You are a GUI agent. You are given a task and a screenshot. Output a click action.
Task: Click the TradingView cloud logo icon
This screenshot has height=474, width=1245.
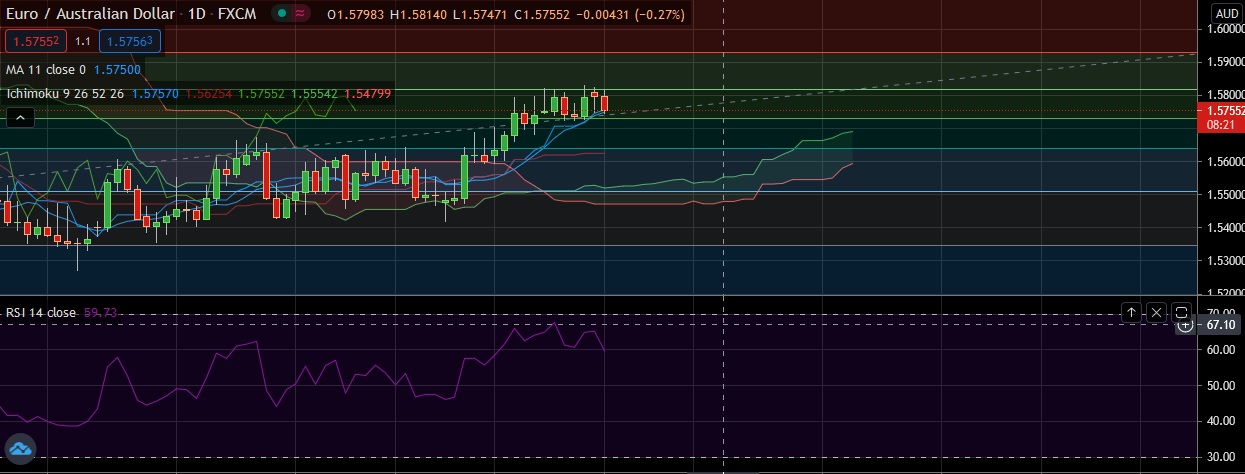tap(20, 447)
